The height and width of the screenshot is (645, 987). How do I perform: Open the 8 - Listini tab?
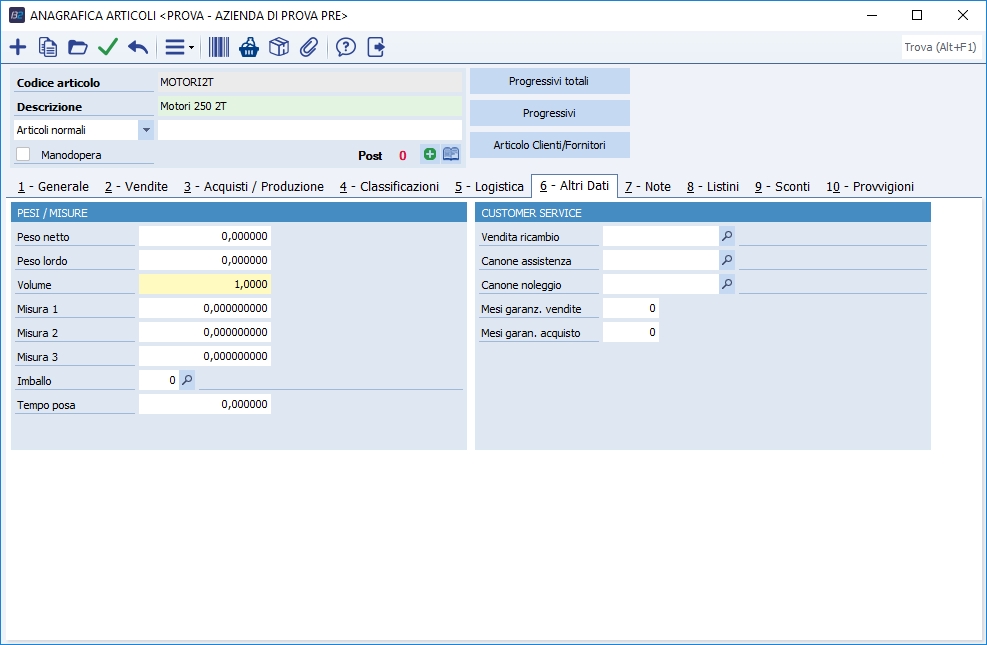[x=714, y=187]
